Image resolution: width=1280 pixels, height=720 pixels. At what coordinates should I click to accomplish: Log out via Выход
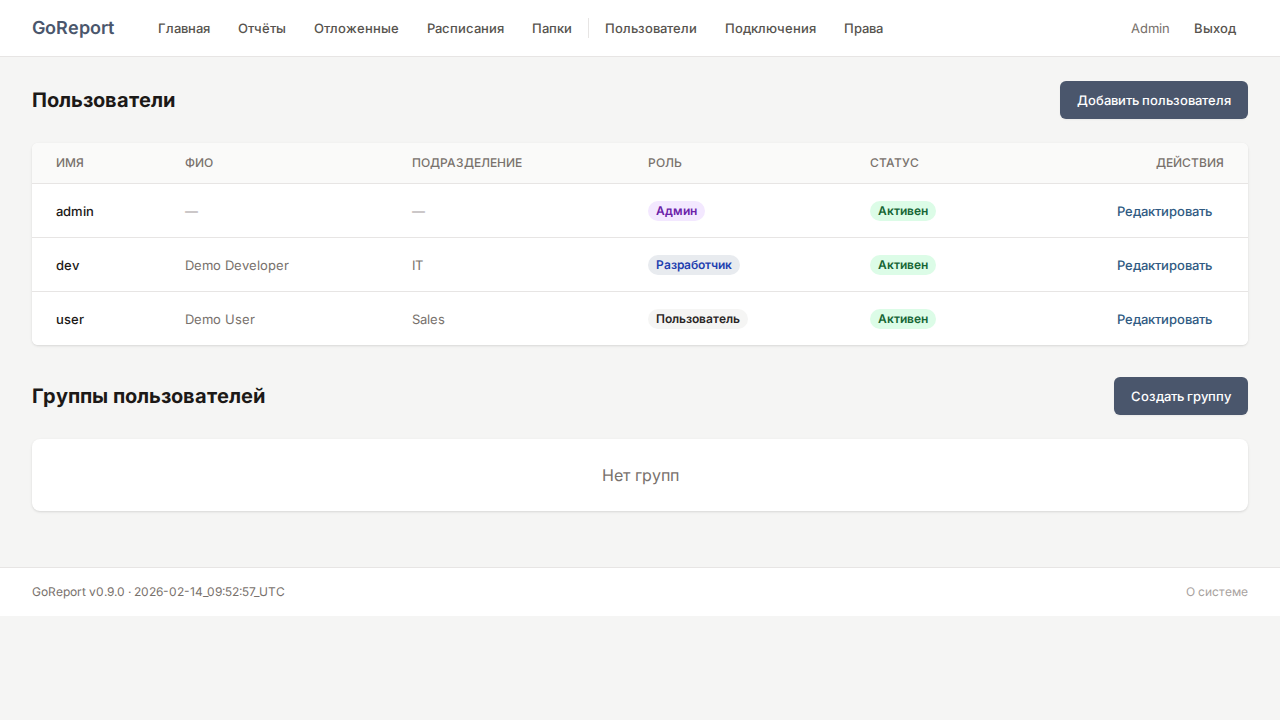click(x=1215, y=28)
